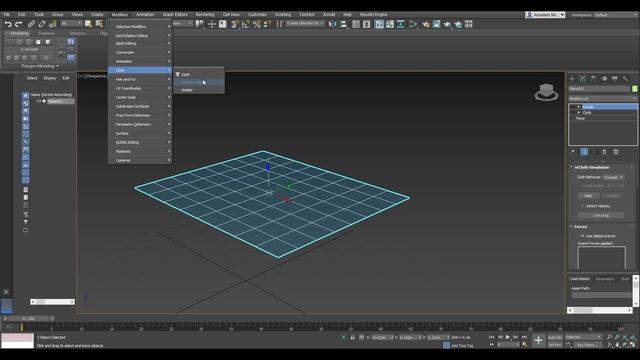This screenshot has width=640, height=360.
Task: Select the Select and Link tool
Action: pos(31,24)
